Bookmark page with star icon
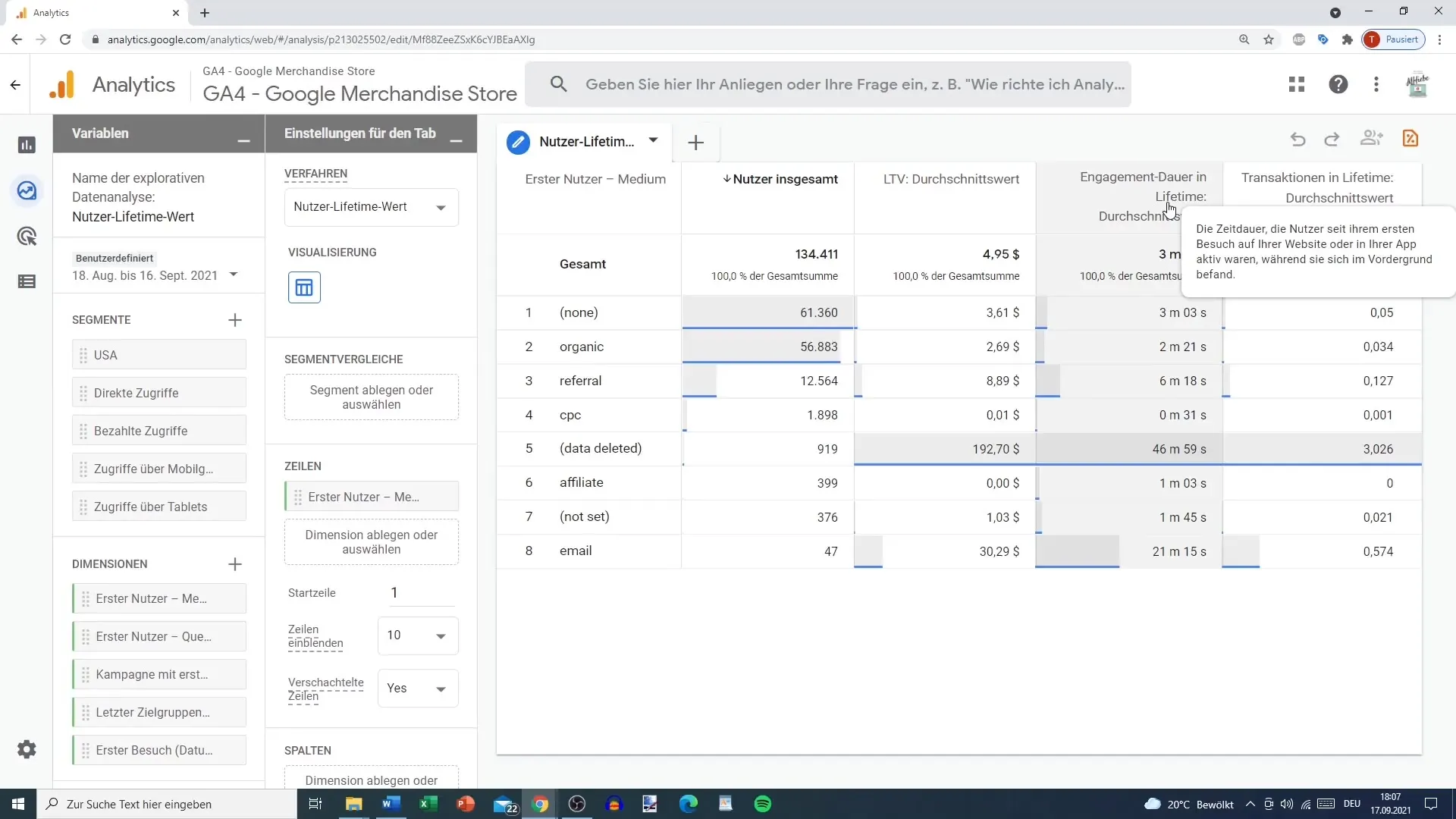This screenshot has height=819, width=1456. [1269, 39]
